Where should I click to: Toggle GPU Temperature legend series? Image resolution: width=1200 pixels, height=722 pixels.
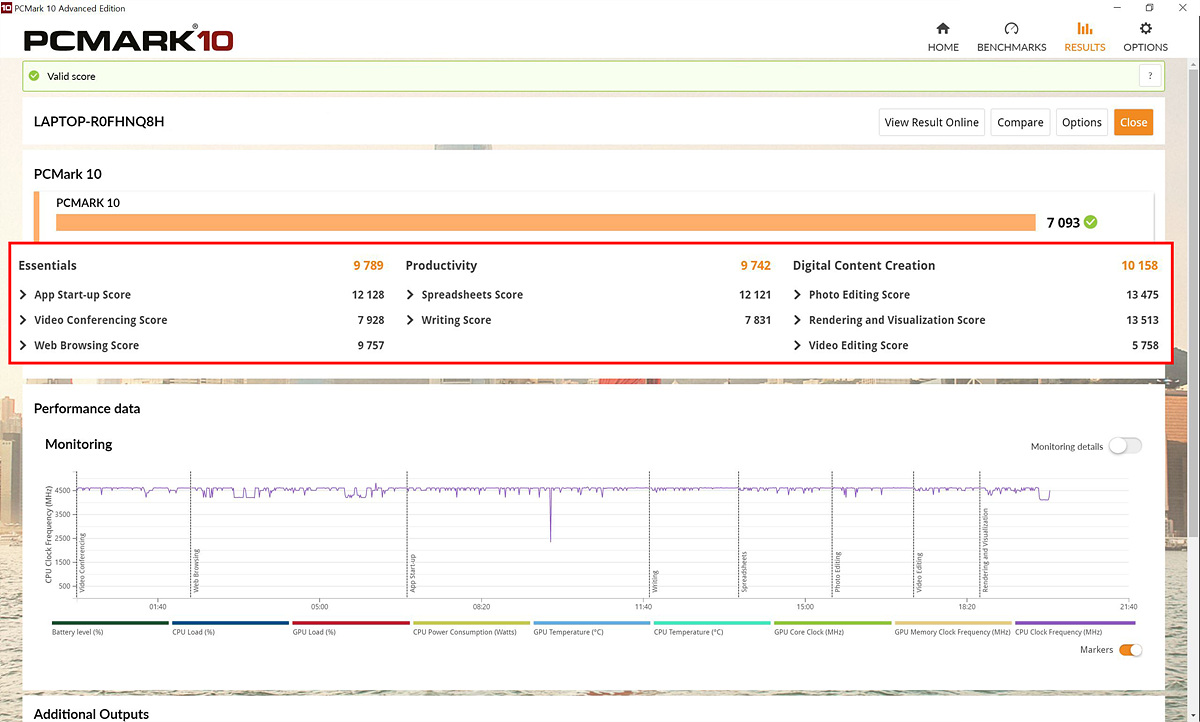pyautogui.click(x=591, y=628)
